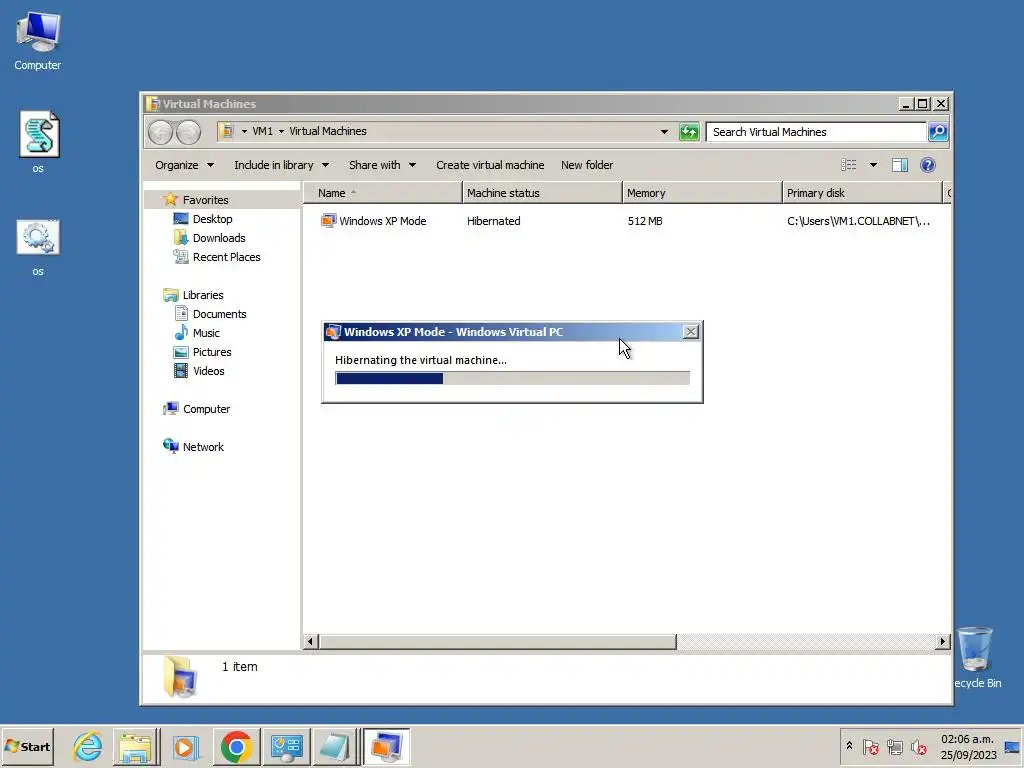This screenshot has height=768, width=1024.
Task: Click the Show desktop tray icon
Action: tap(1012, 747)
